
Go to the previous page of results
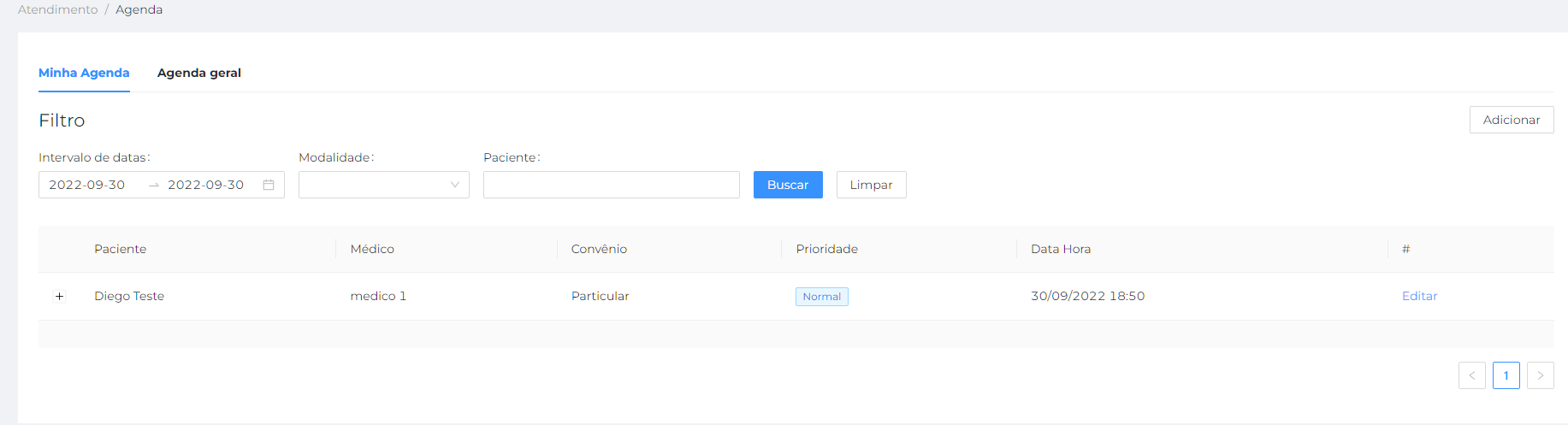click(1471, 375)
